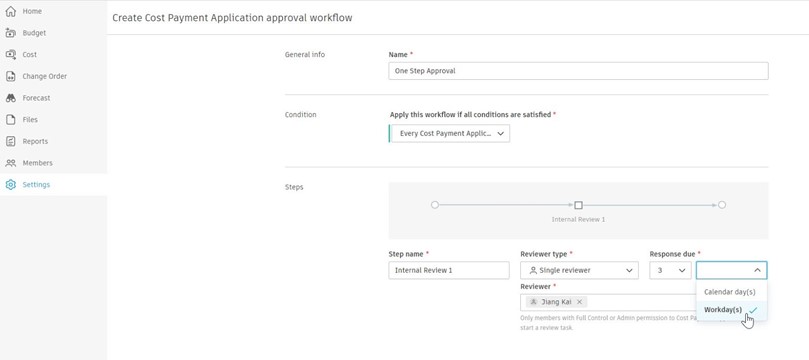Open the Cost section label

[x=29, y=55]
